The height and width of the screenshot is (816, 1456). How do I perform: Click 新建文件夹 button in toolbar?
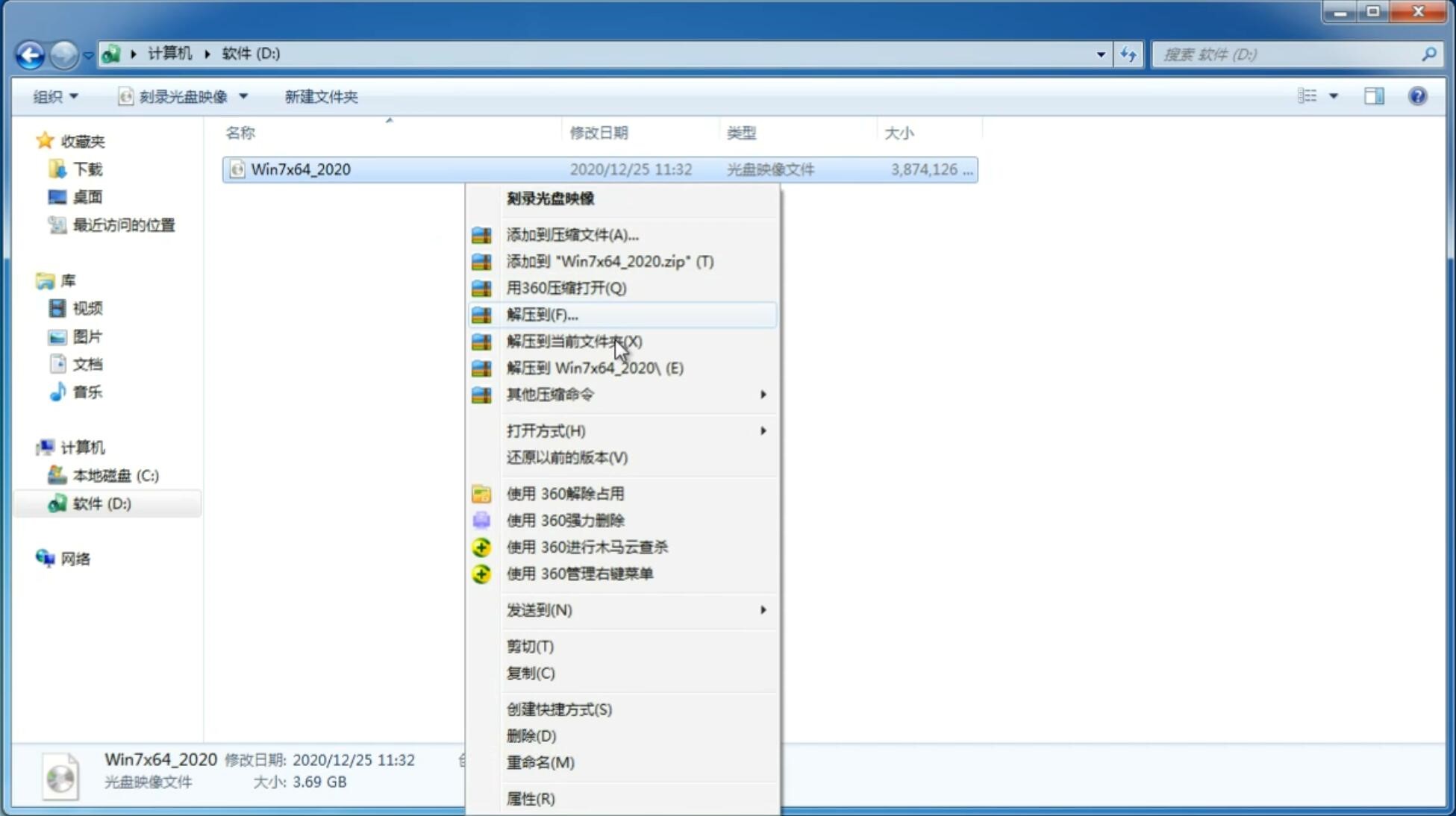321,96
